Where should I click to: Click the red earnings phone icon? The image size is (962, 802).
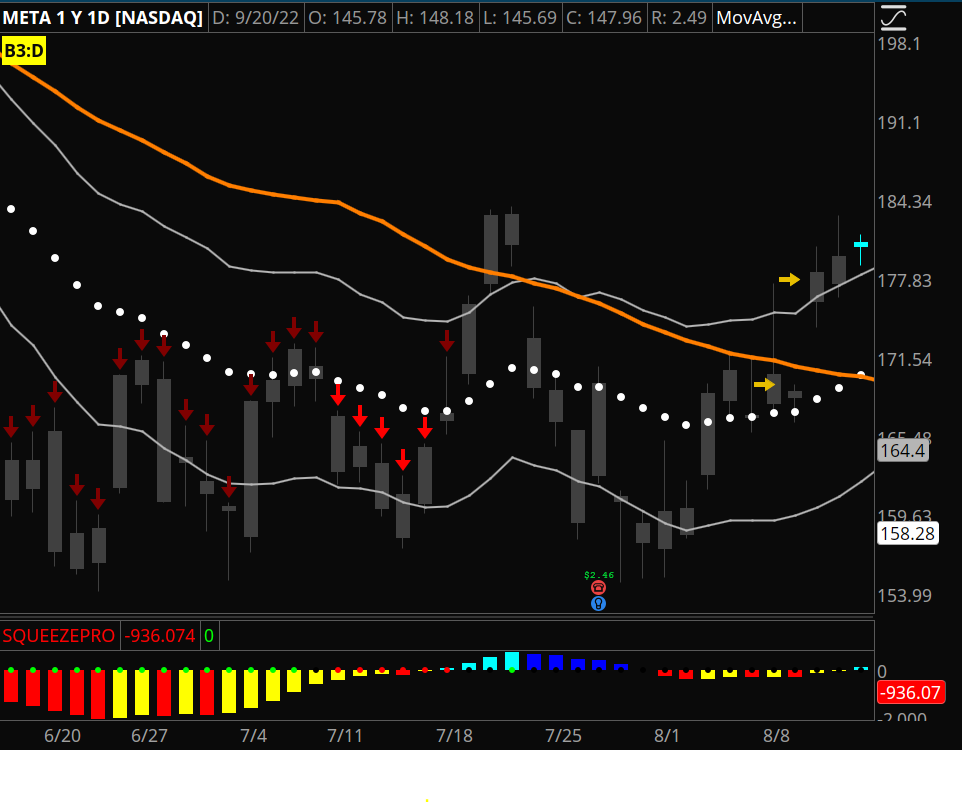[598, 588]
